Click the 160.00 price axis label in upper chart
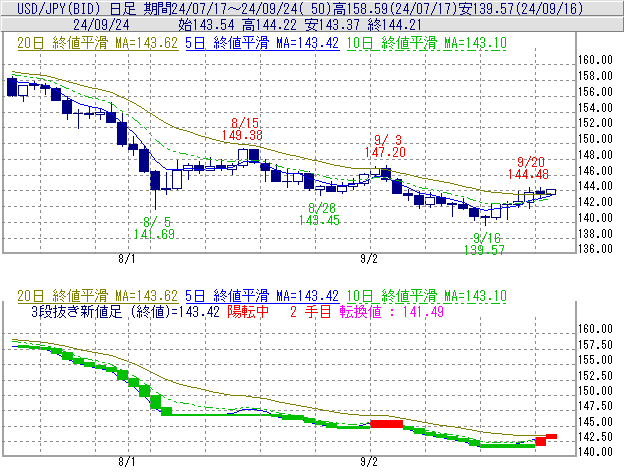 (595, 60)
